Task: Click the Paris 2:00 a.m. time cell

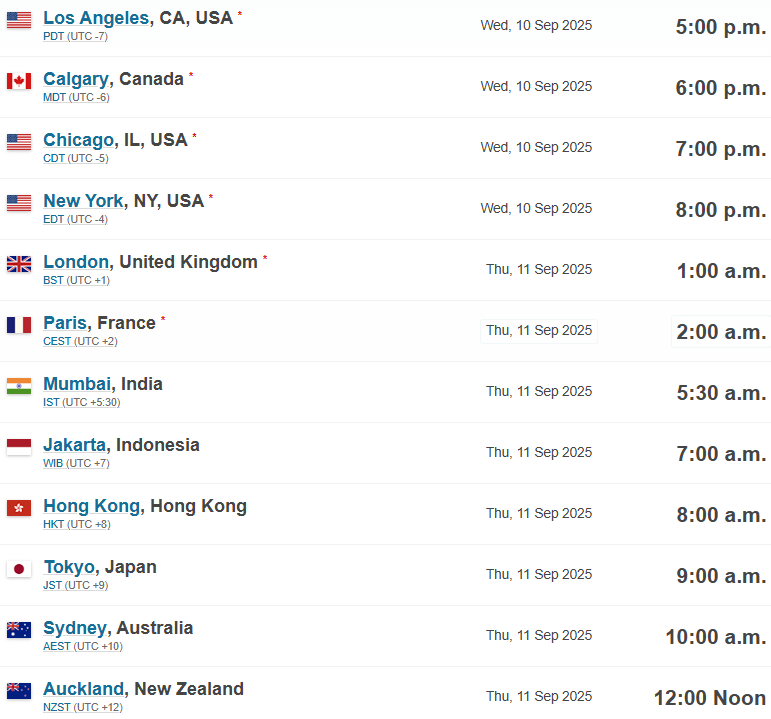Action: pos(721,331)
